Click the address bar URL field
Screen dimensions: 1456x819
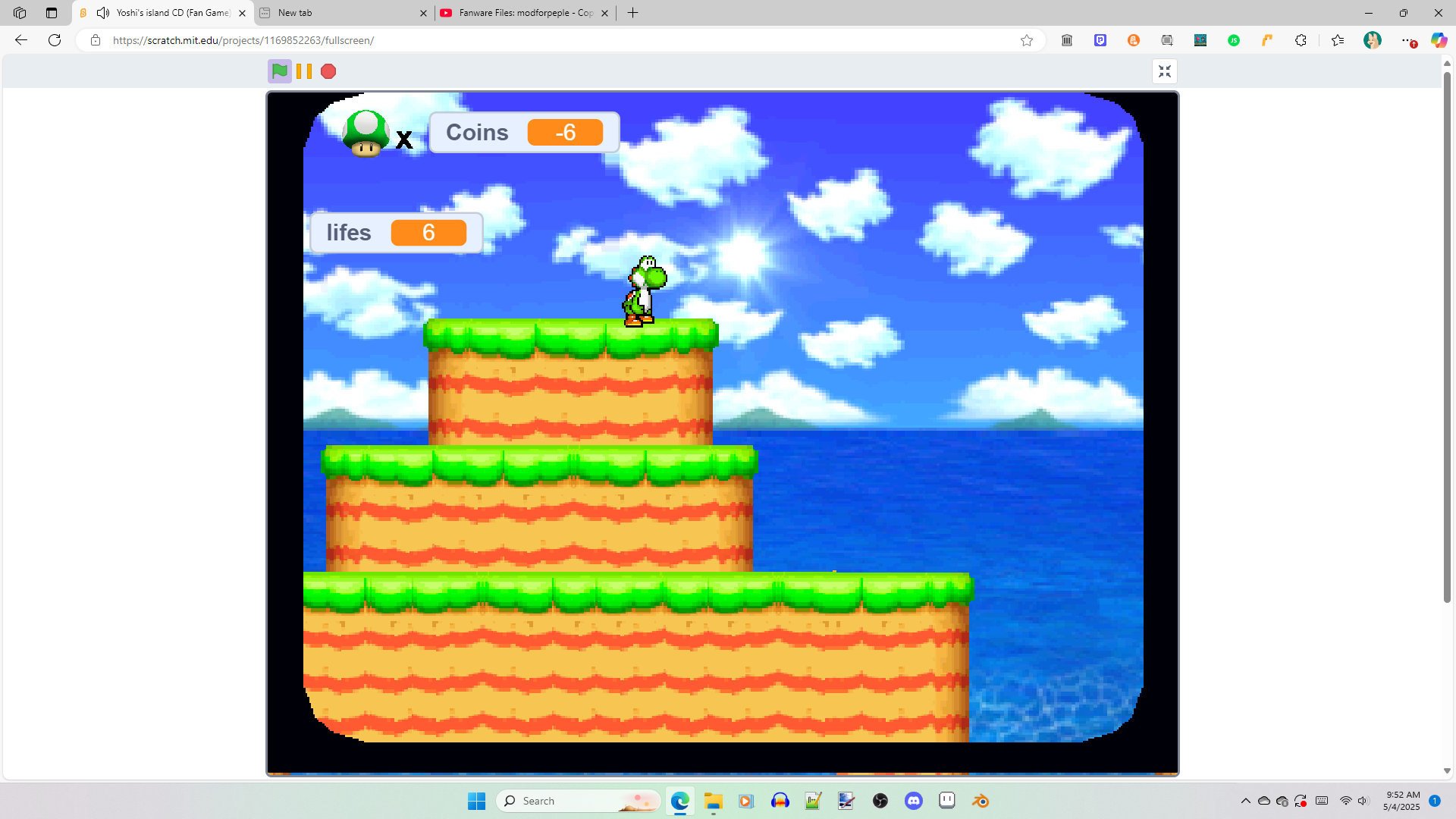(561, 40)
